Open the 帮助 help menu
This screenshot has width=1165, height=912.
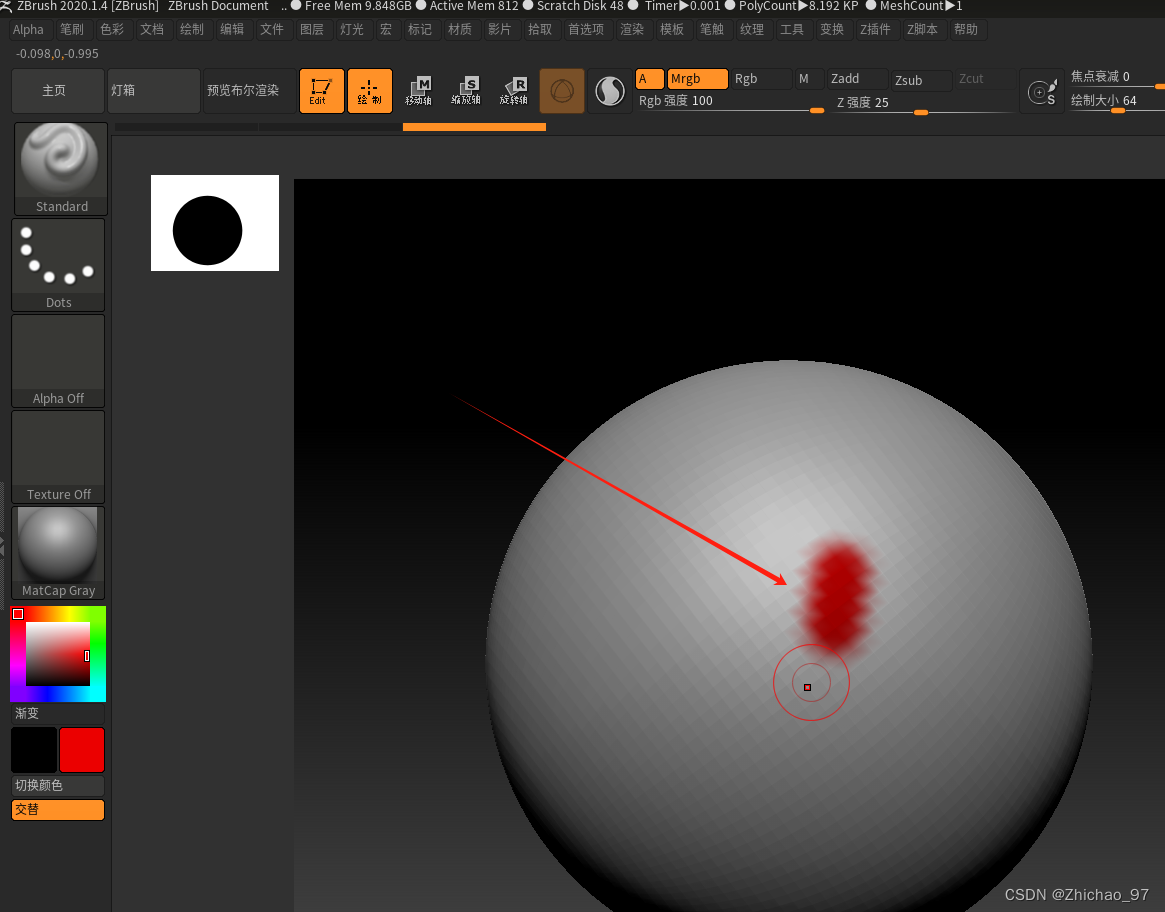click(x=966, y=30)
